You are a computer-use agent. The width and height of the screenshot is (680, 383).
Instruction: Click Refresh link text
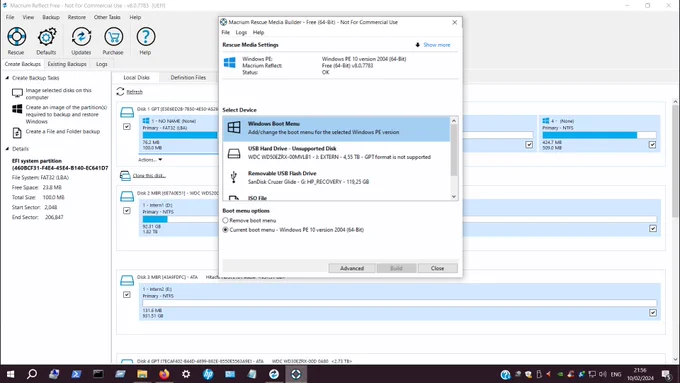pyautogui.click(x=134, y=92)
